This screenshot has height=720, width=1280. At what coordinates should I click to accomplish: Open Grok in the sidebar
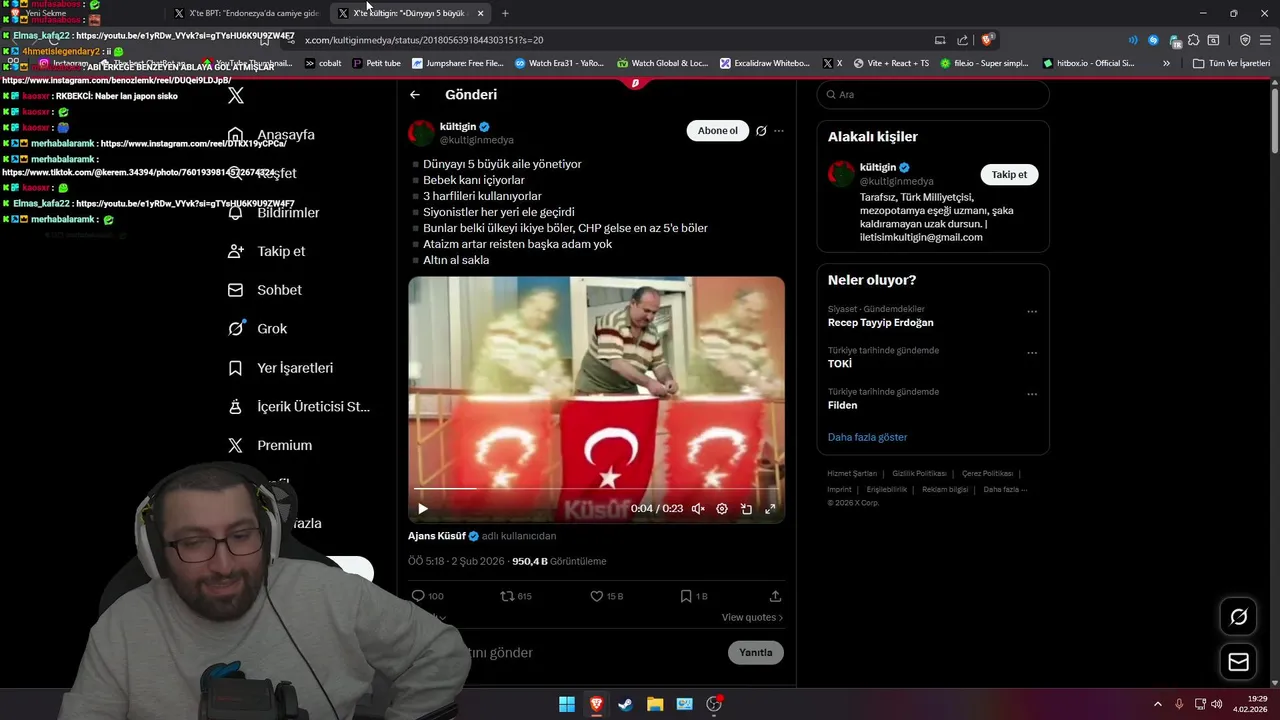click(x=258, y=329)
